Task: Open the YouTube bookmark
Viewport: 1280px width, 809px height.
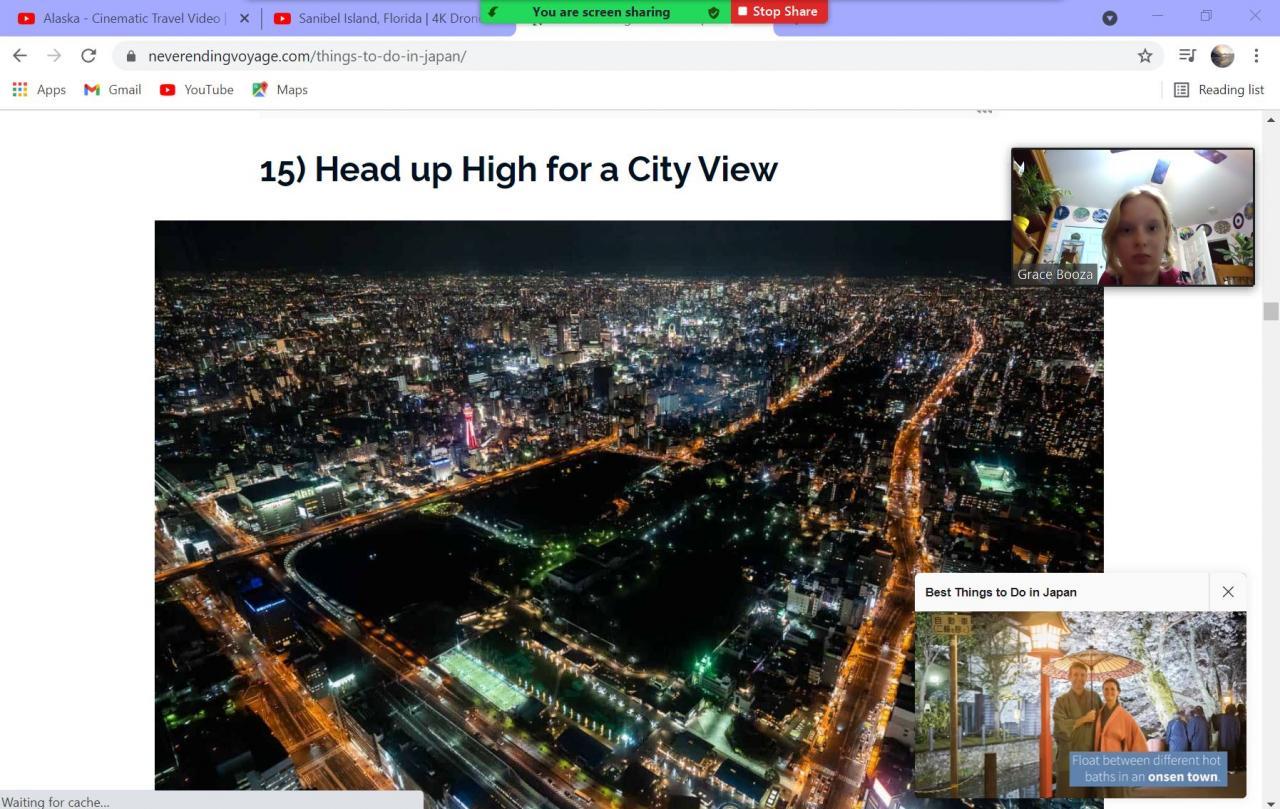Action: (x=197, y=90)
